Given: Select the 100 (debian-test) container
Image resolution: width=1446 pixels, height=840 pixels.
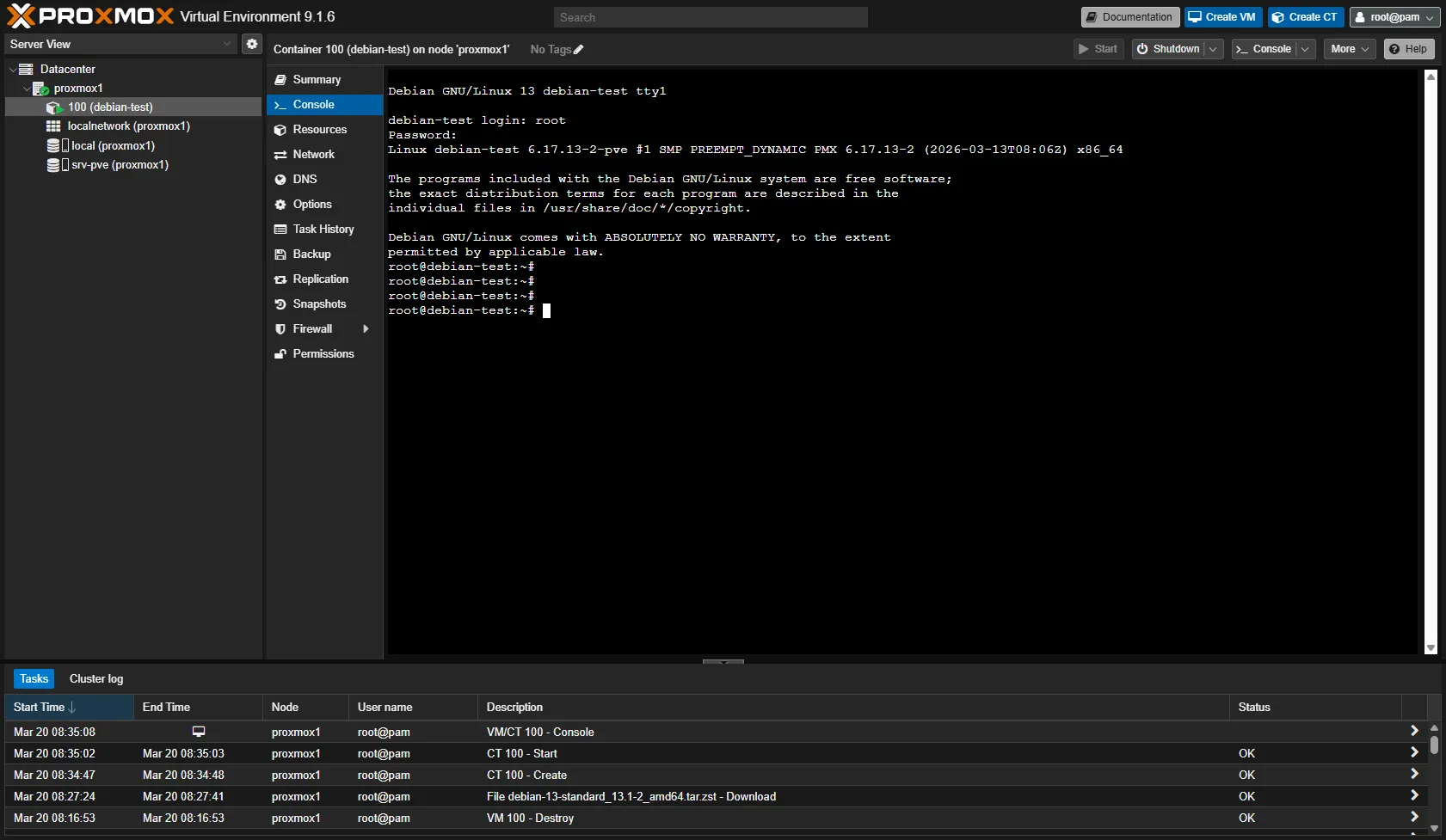Looking at the screenshot, I should pos(110,107).
